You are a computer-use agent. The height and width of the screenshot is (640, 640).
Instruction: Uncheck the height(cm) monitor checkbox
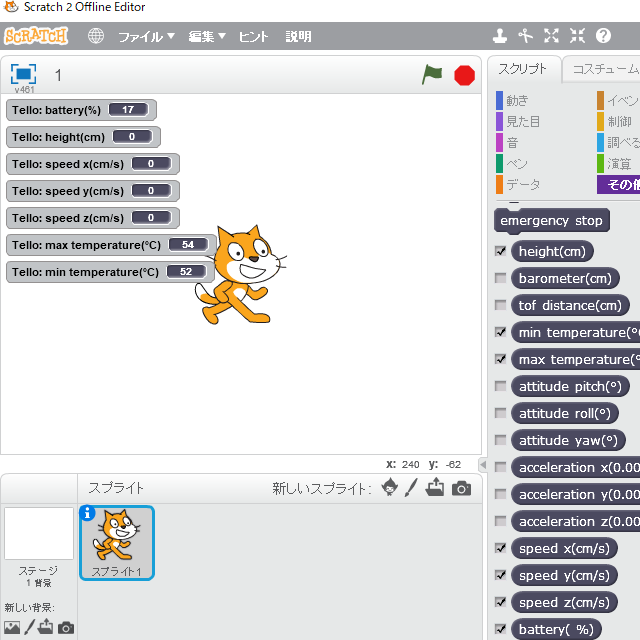point(500,251)
